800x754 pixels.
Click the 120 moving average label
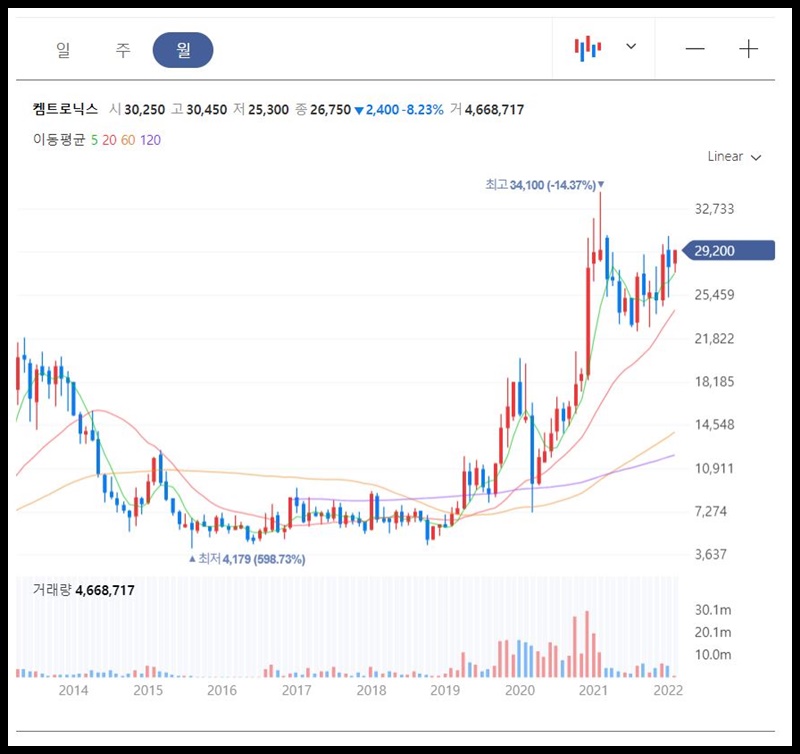pyautogui.click(x=151, y=140)
